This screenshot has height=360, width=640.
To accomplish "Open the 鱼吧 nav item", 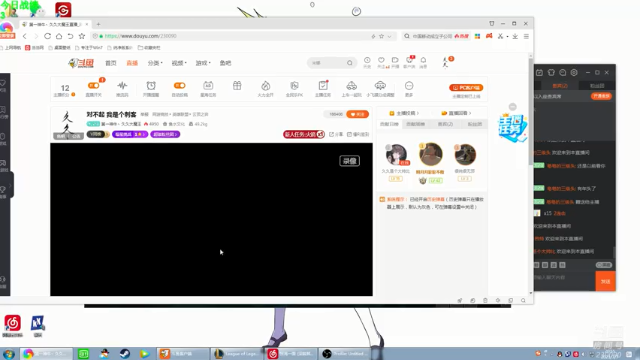I will coord(225,63).
